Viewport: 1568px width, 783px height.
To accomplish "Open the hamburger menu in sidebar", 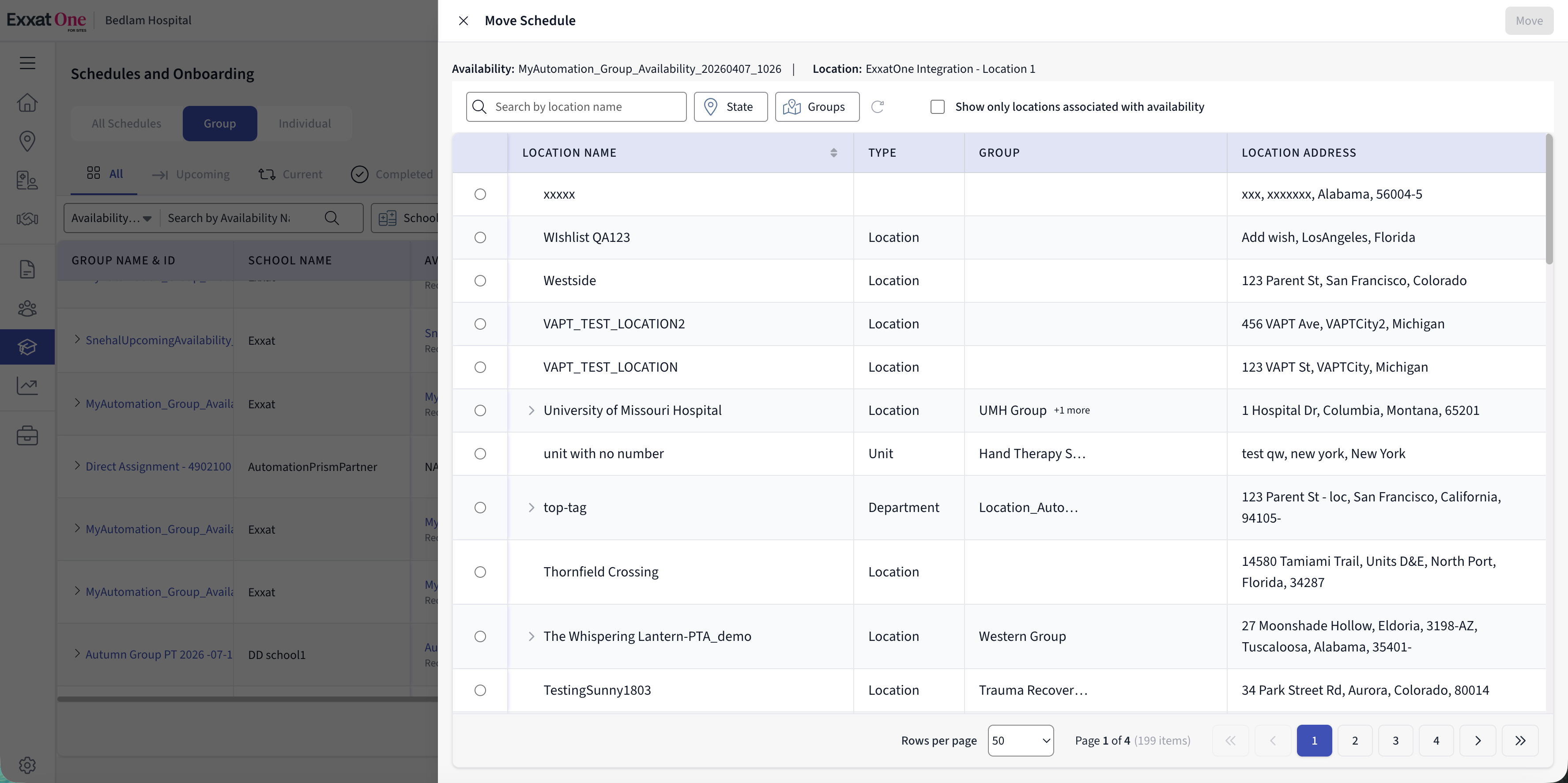I will [x=27, y=63].
